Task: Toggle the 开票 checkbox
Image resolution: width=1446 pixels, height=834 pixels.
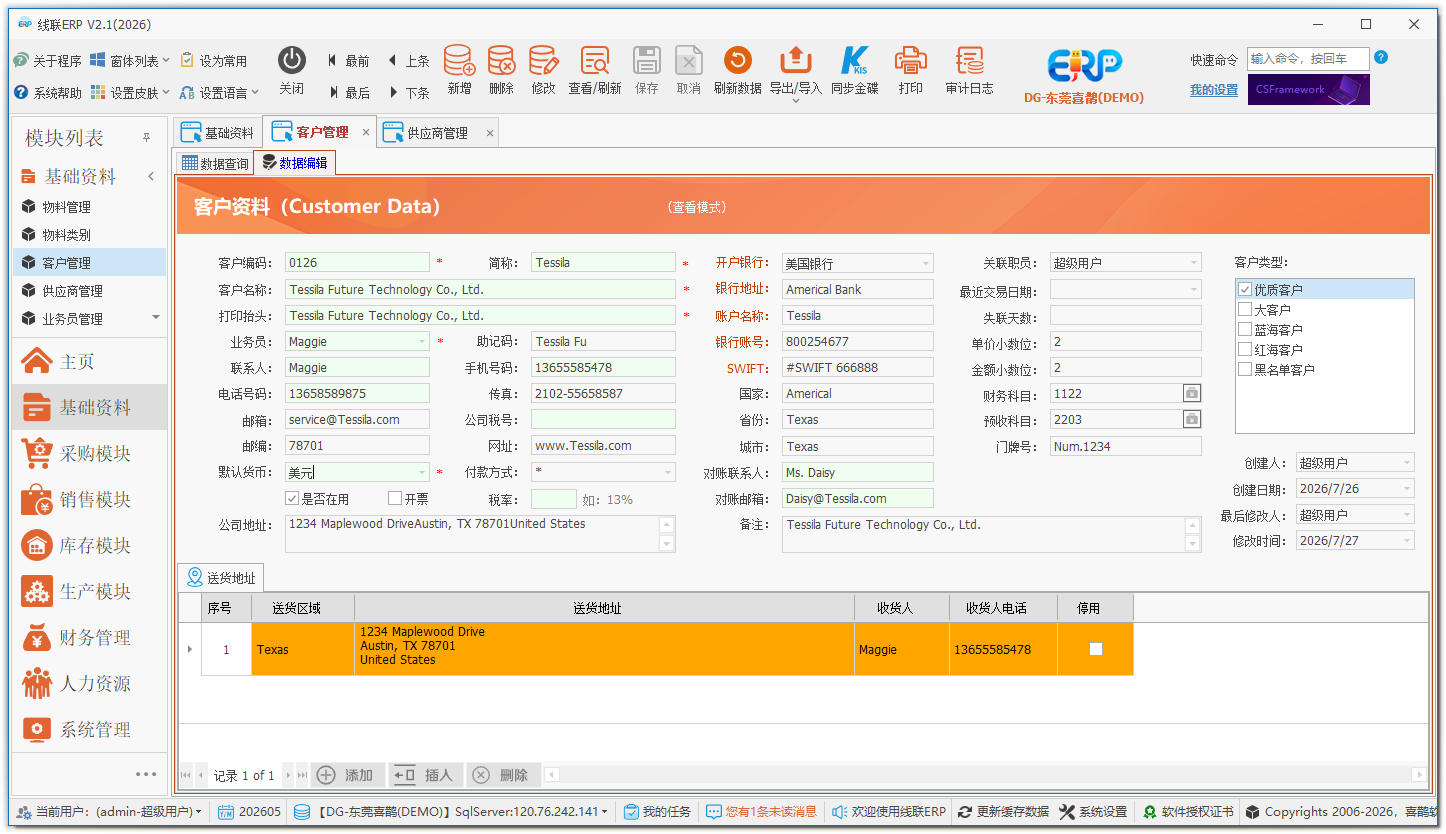Action: (395, 499)
